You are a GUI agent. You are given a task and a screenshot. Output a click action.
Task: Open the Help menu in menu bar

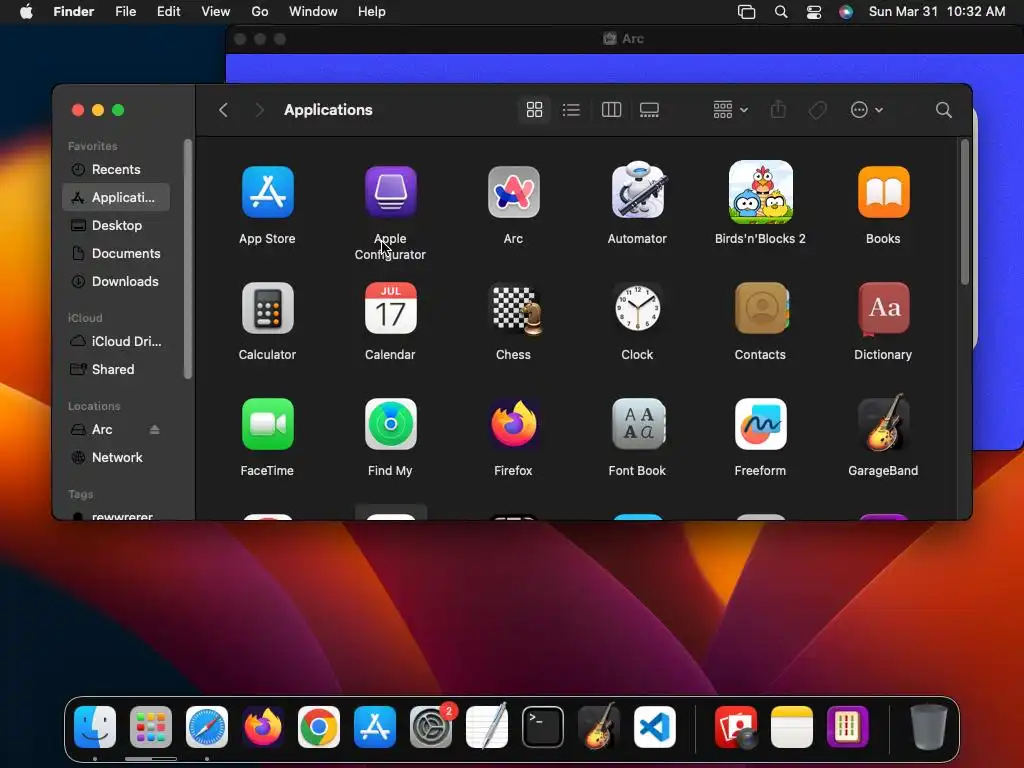[372, 12]
